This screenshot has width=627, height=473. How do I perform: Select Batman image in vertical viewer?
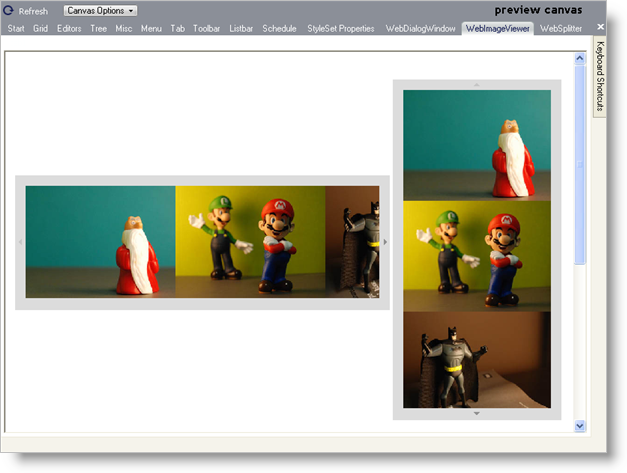pos(477,360)
